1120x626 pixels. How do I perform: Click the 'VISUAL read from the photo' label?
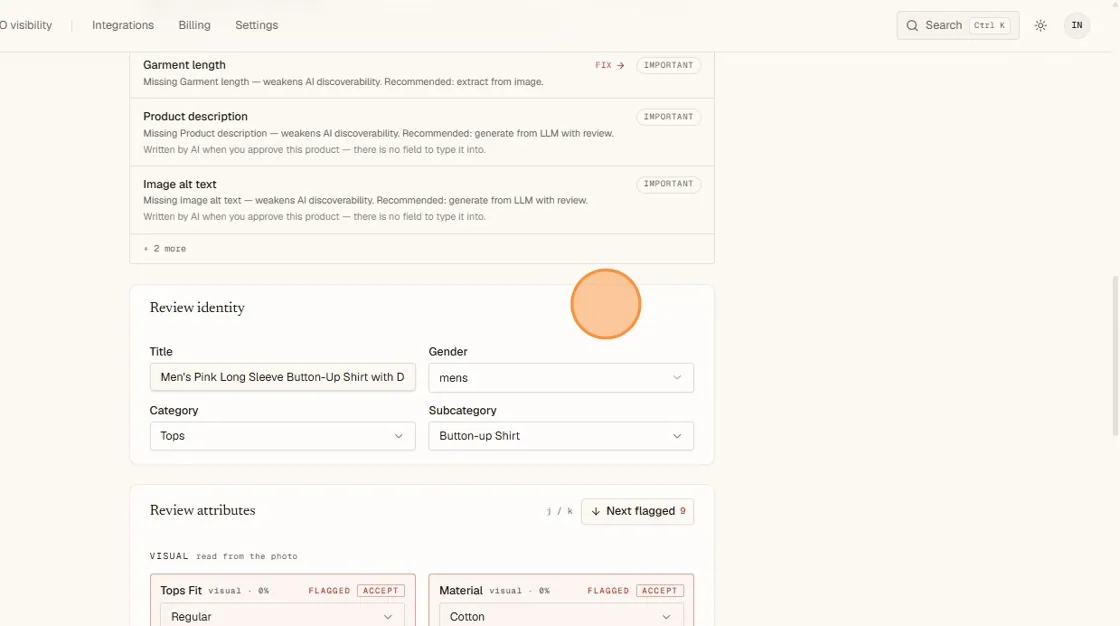coord(224,556)
